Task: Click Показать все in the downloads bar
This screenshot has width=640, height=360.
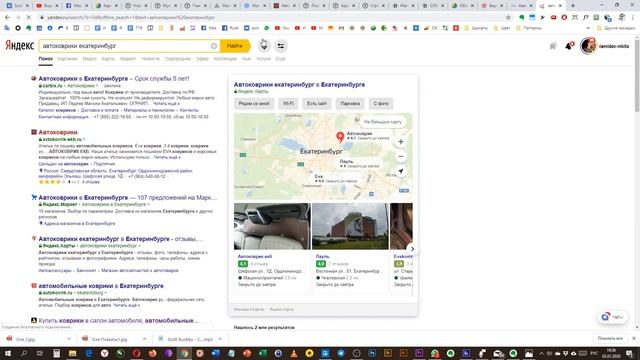Action: (x=610, y=338)
